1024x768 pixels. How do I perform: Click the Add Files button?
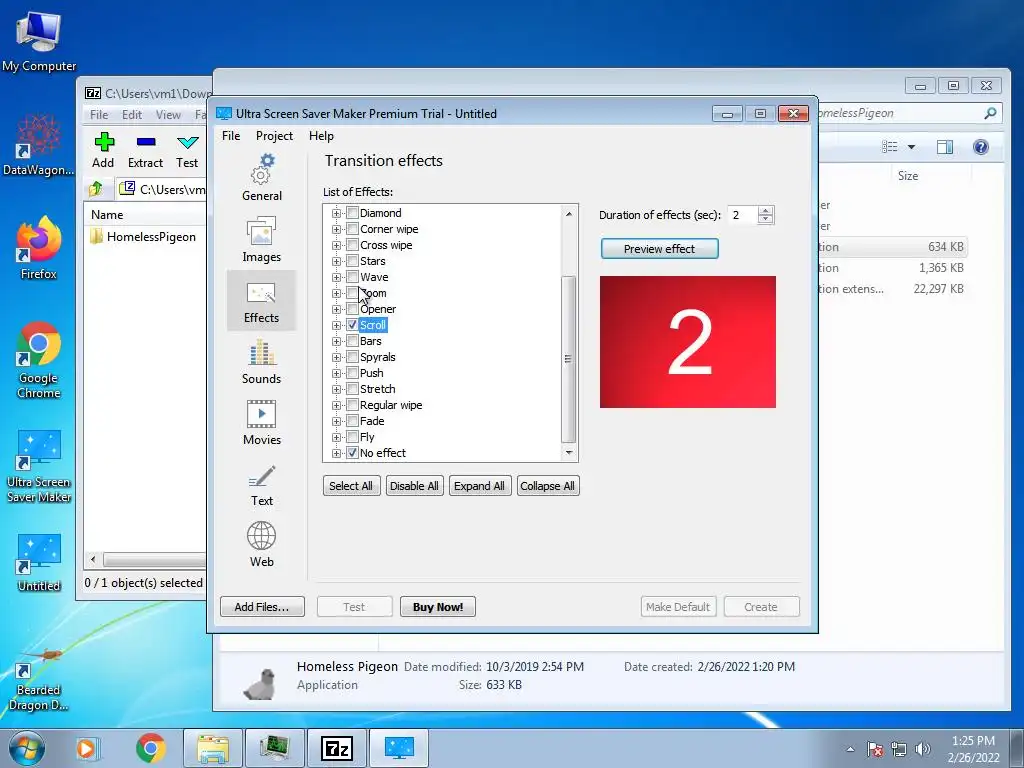(x=262, y=607)
